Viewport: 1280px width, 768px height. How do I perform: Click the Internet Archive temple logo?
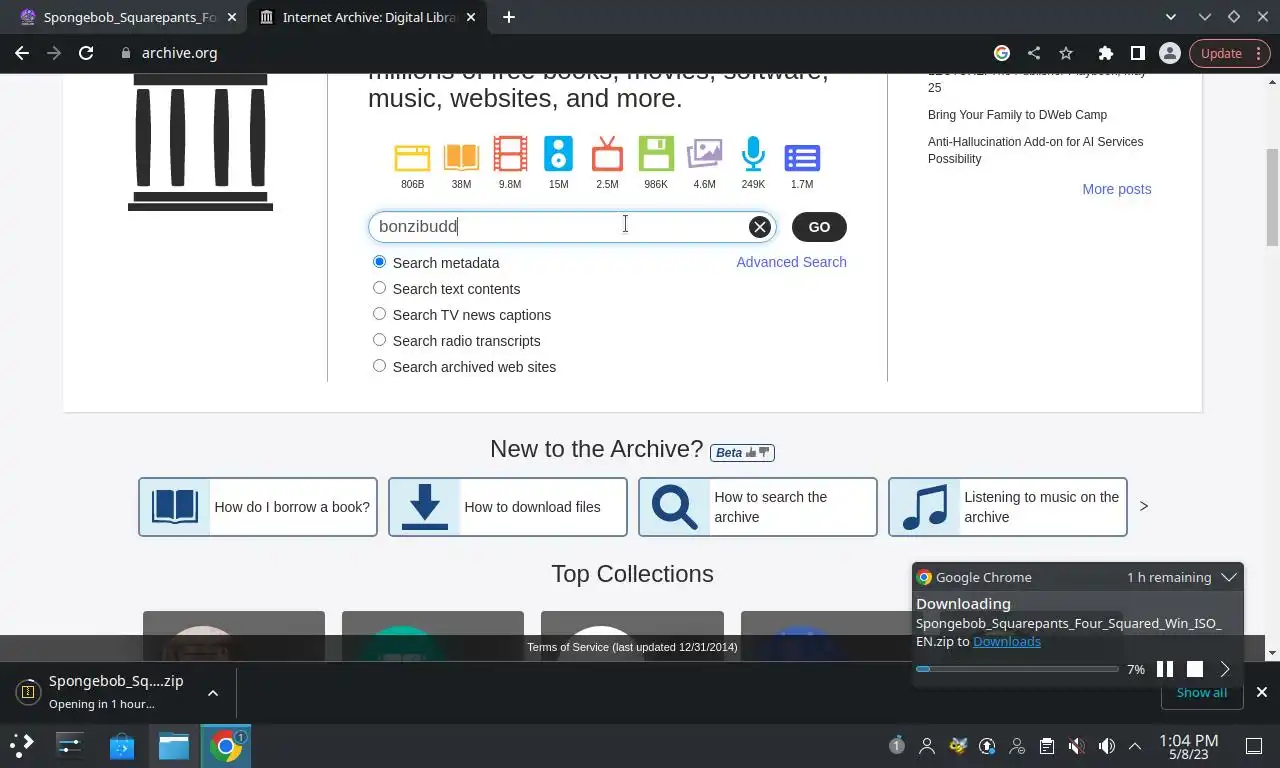pyautogui.click(x=200, y=142)
